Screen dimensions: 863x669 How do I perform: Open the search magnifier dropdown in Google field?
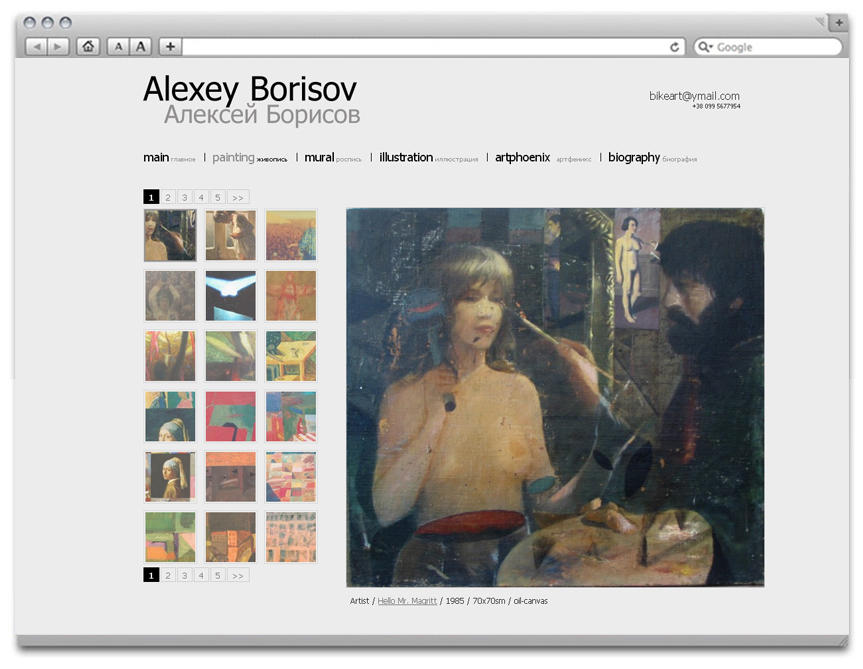tap(705, 47)
